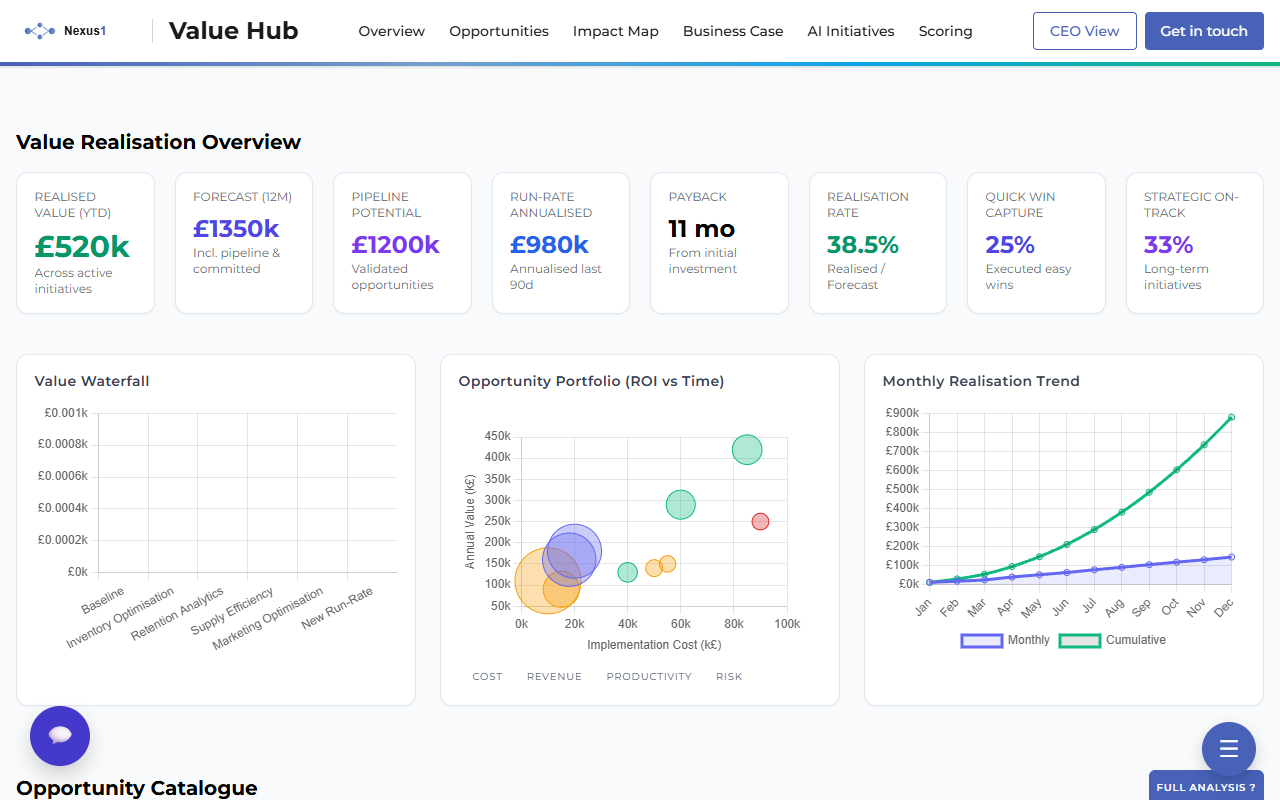Click the CEO View button
Image resolution: width=1280 pixels, height=800 pixels.
(1084, 31)
